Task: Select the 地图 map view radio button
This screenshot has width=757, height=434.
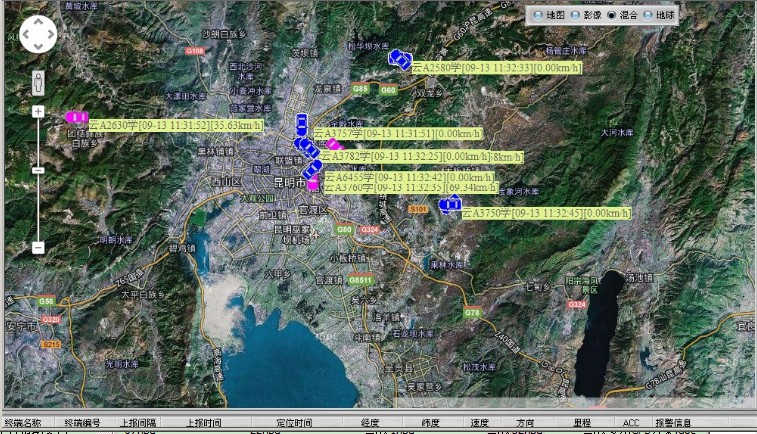Action: pos(539,15)
